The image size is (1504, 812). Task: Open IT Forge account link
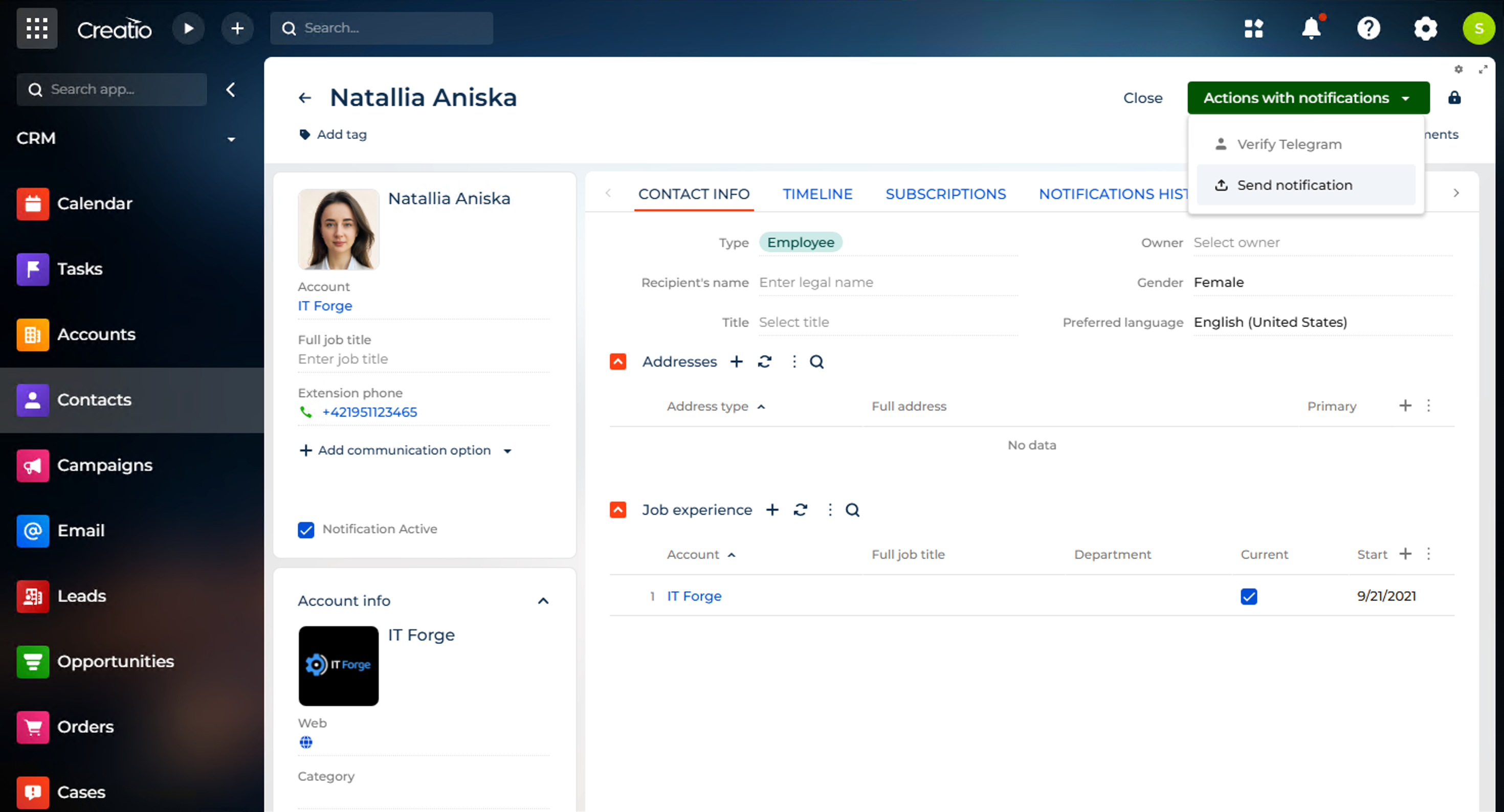click(x=325, y=306)
